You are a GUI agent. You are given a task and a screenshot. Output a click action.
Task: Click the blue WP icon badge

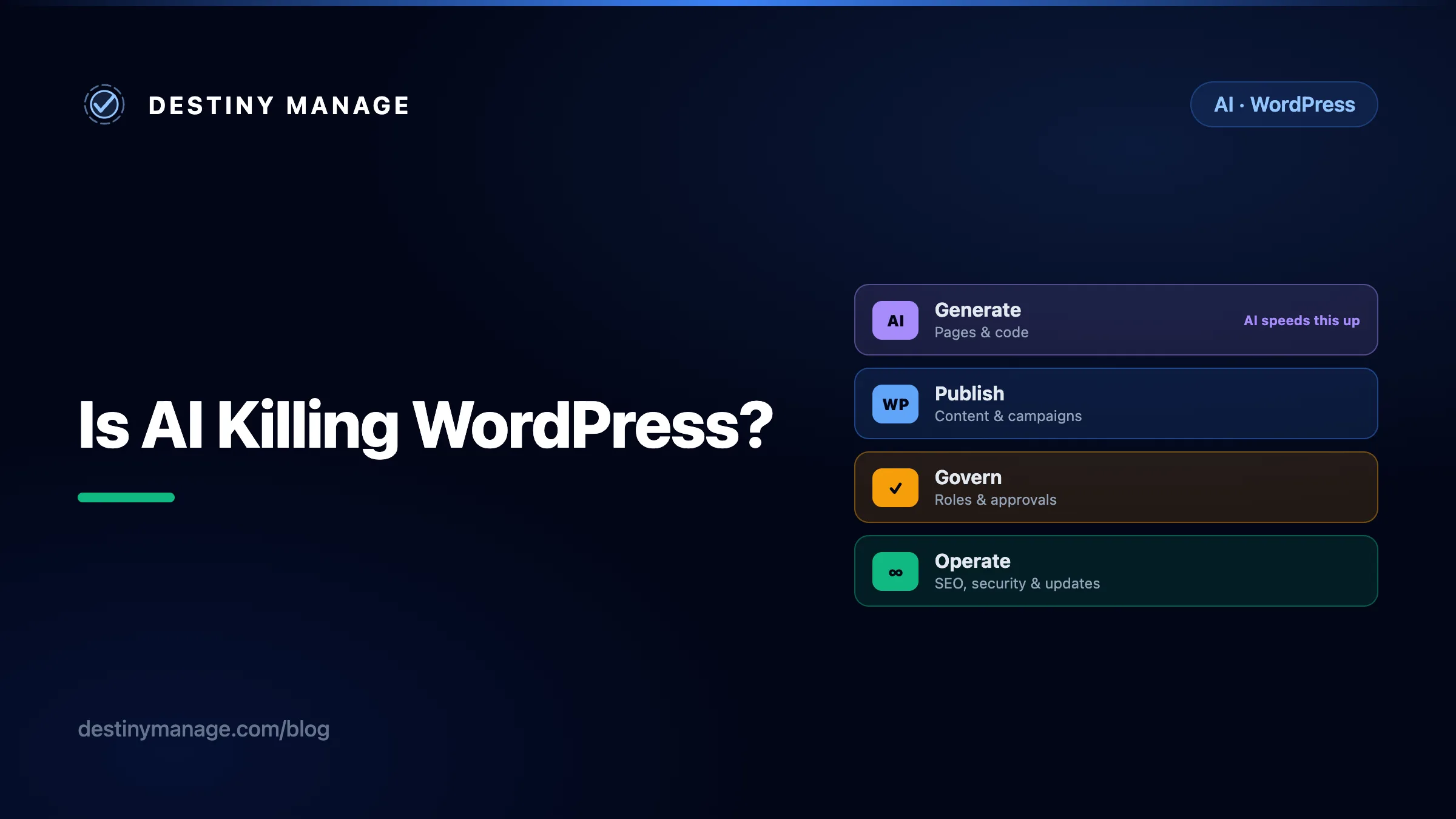[895, 404]
